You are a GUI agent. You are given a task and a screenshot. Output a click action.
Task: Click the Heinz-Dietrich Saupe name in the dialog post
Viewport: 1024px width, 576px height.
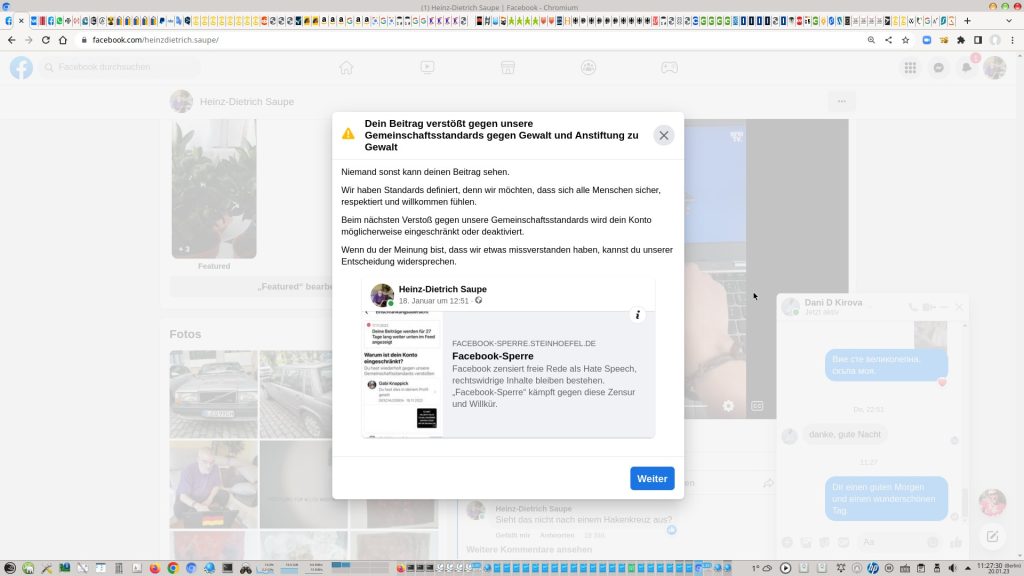442,289
